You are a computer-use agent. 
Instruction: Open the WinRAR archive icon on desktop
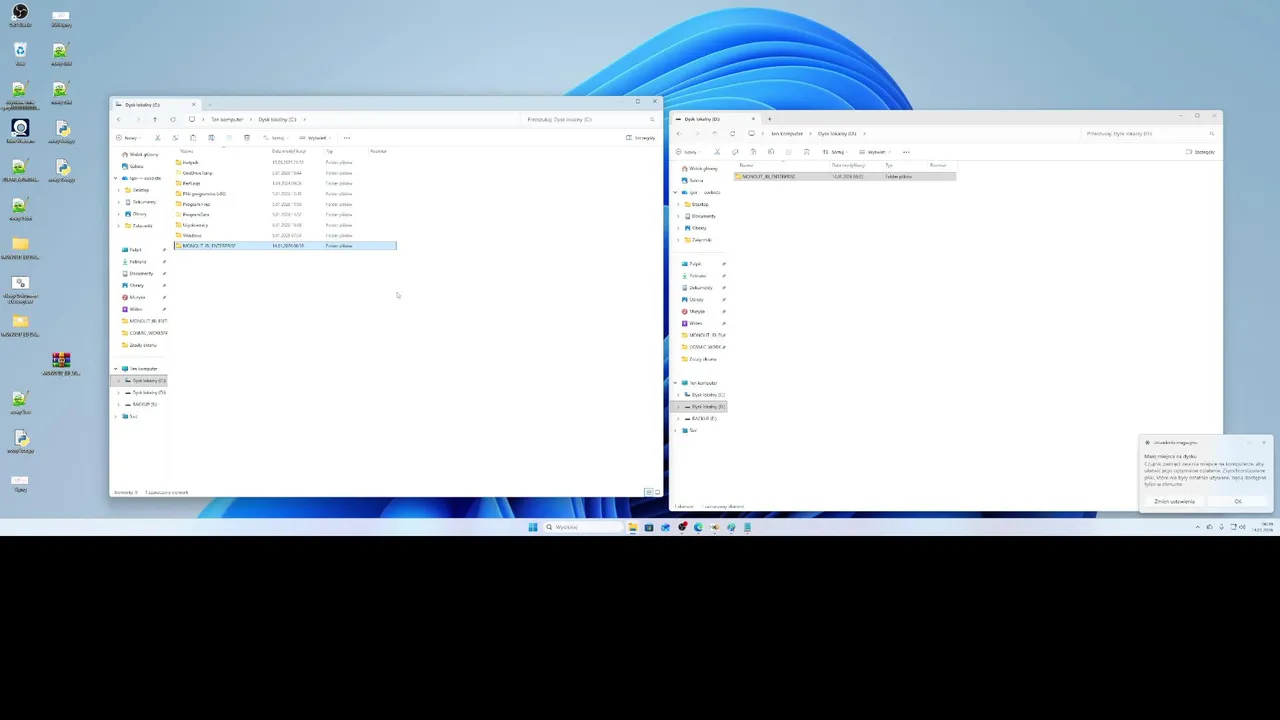pyautogui.click(x=61, y=361)
